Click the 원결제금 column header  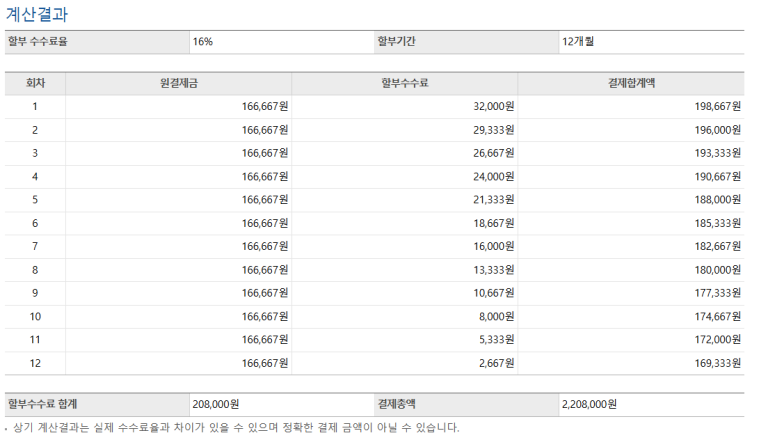pyautogui.click(x=178, y=83)
